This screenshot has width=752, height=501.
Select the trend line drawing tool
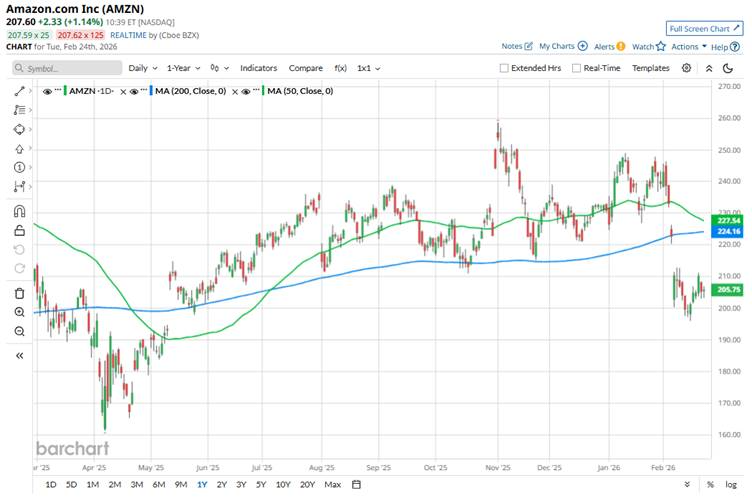click(19, 91)
